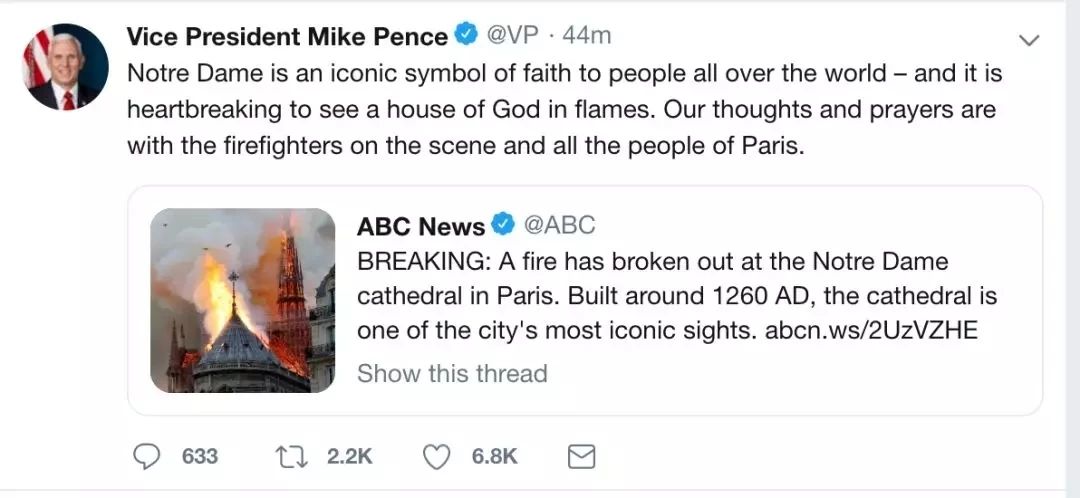1080x498 pixels.
Task: Click the 2.2K retweets count
Action: click(350, 456)
